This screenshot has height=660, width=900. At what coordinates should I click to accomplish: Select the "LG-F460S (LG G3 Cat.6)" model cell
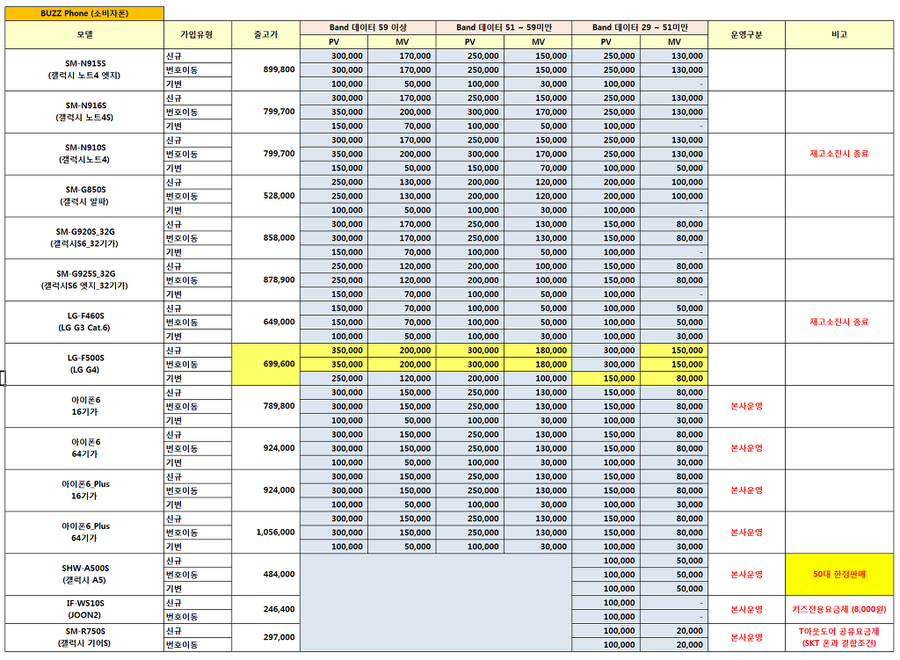[x=84, y=322]
